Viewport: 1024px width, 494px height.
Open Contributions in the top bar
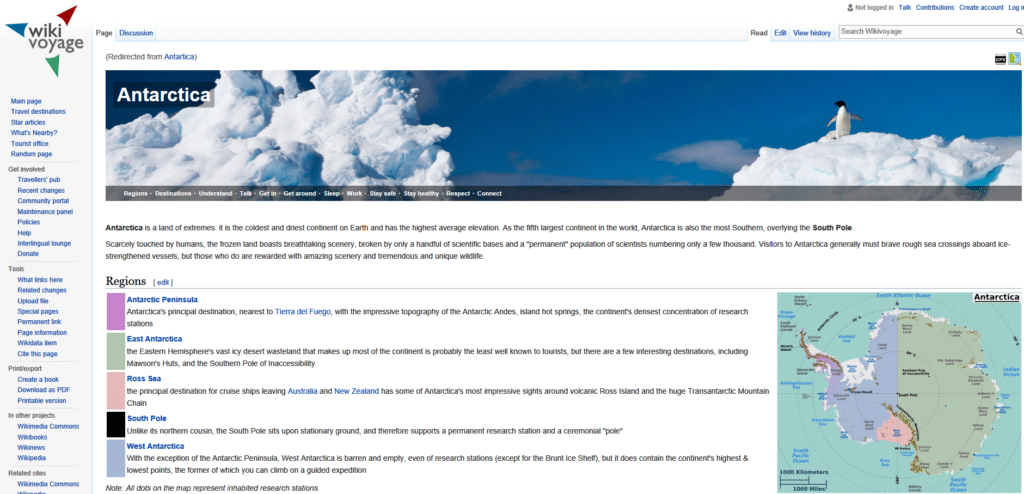[x=935, y=8]
